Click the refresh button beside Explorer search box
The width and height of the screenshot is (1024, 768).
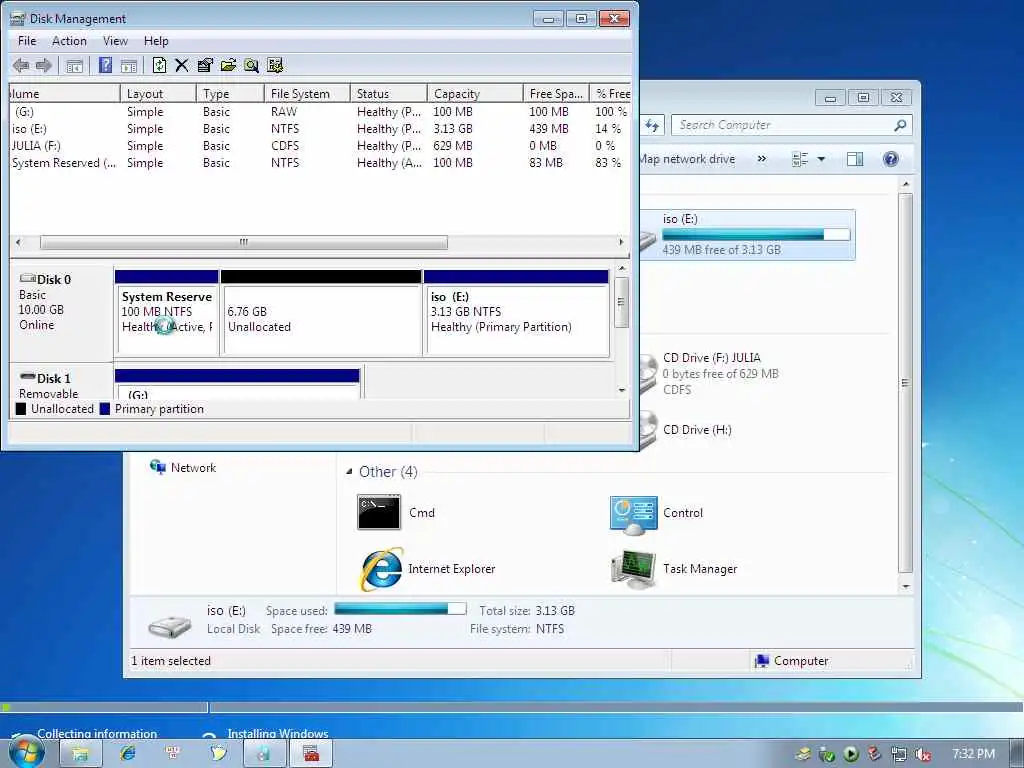652,125
